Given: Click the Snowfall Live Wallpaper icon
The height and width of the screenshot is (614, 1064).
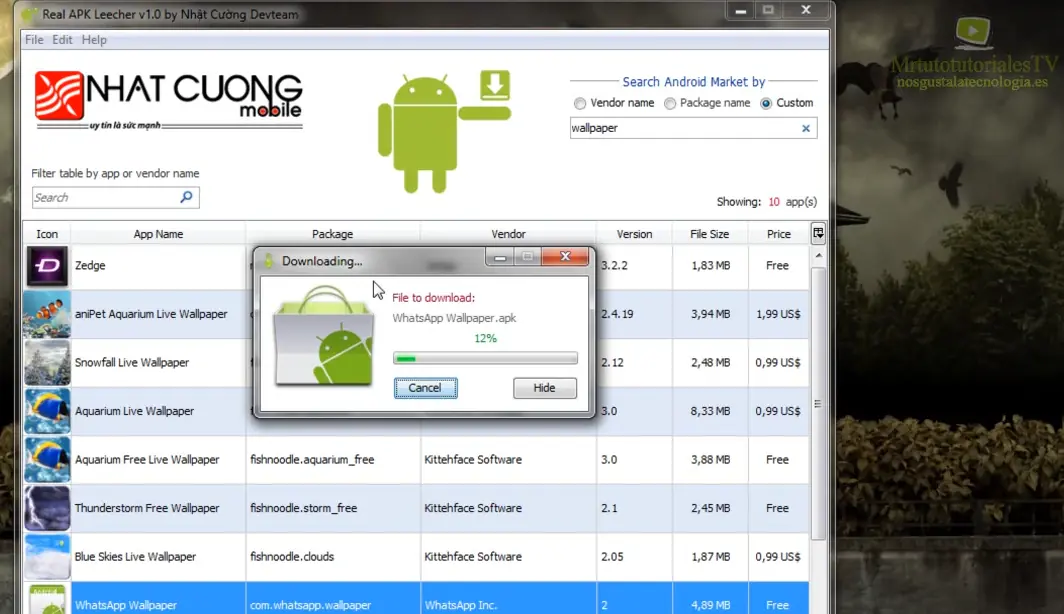Looking at the screenshot, I should 47,362.
